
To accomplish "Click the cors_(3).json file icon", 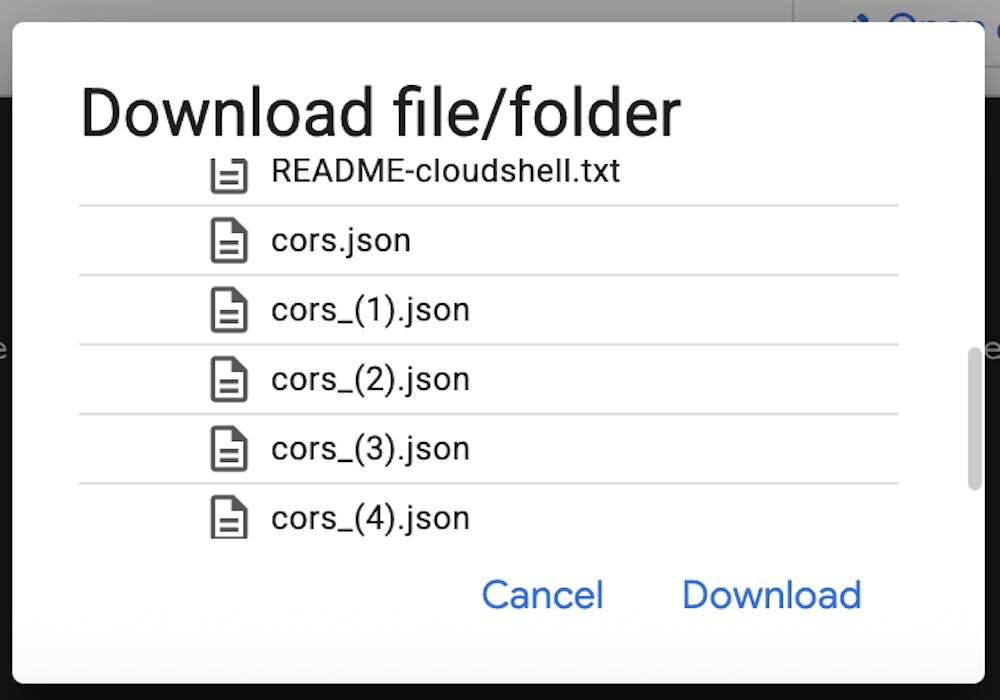I will pyautogui.click(x=229, y=449).
